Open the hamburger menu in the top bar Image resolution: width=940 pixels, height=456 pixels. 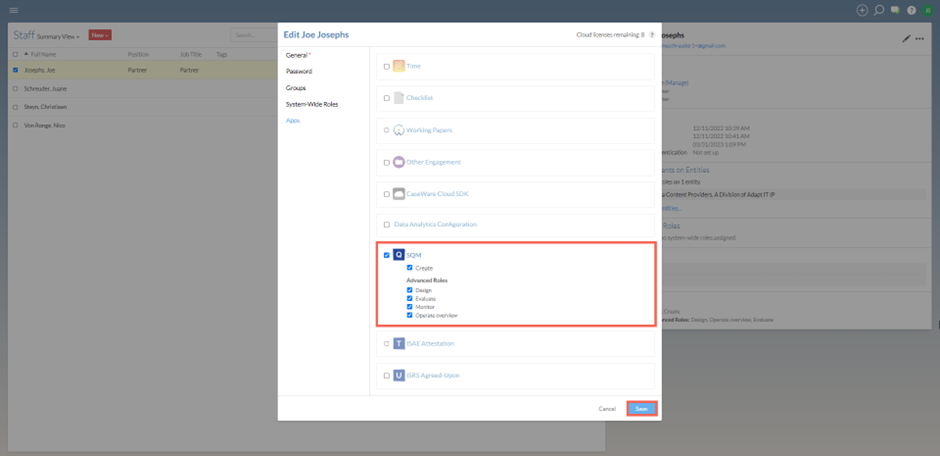tap(13, 10)
